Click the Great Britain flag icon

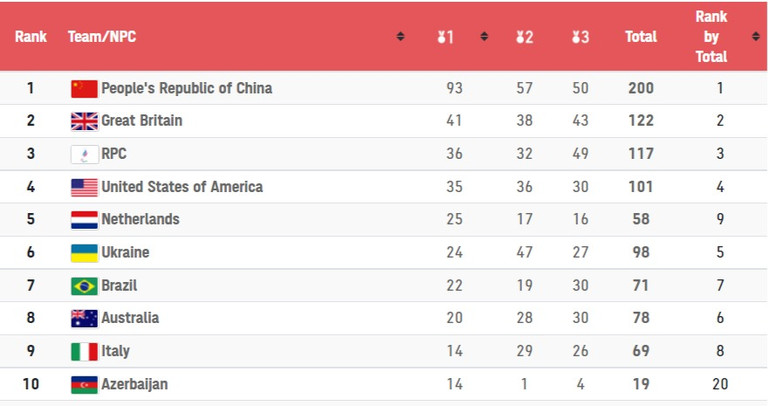(x=84, y=121)
